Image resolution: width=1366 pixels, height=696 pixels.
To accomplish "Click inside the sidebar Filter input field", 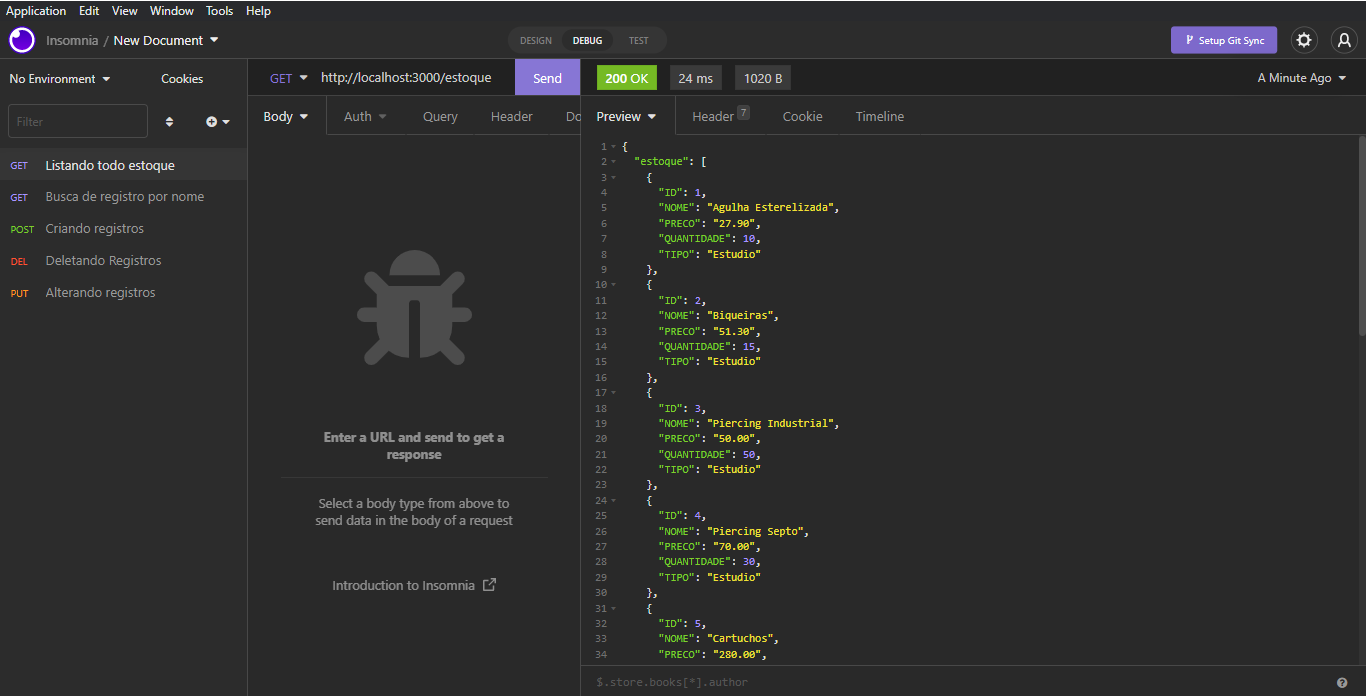I will pyautogui.click(x=77, y=121).
